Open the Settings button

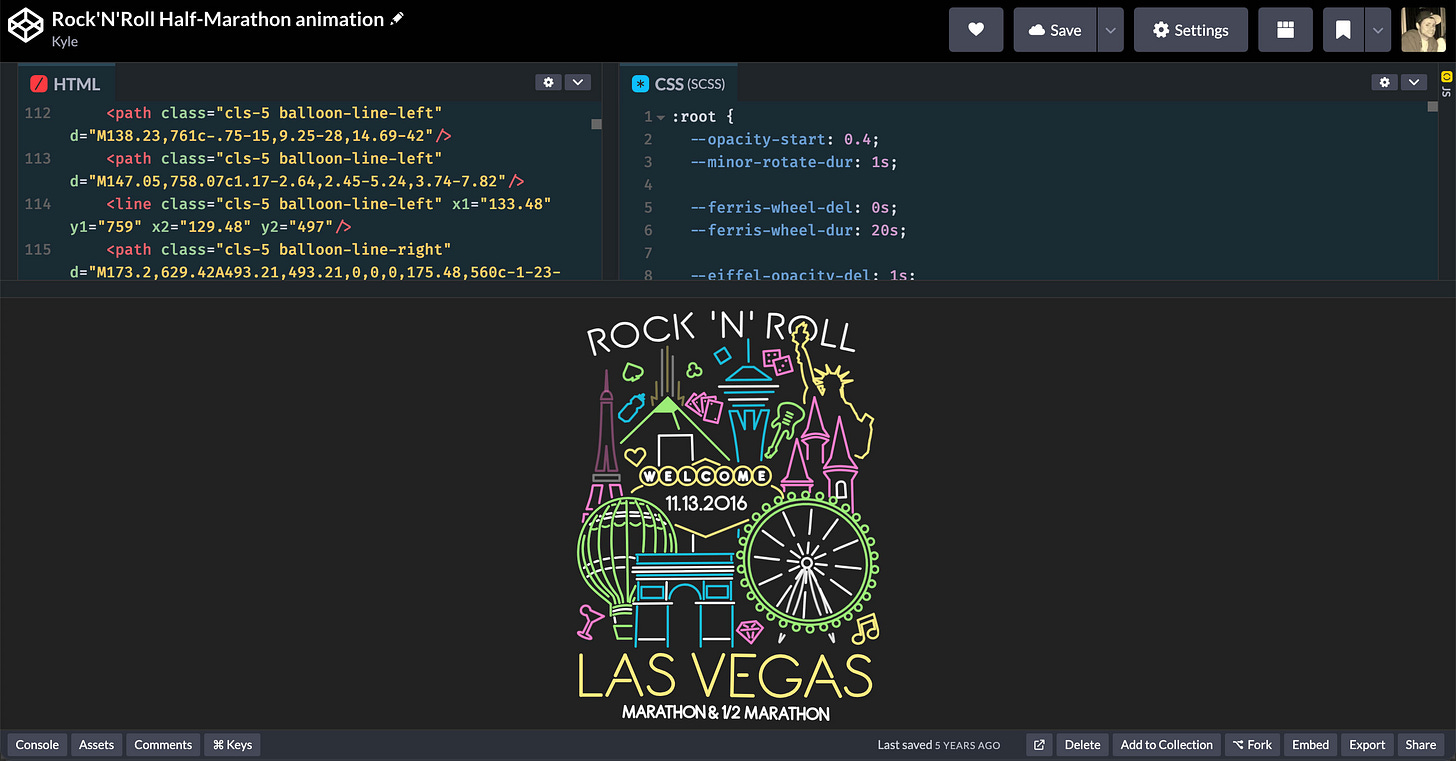click(x=1191, y=30)
